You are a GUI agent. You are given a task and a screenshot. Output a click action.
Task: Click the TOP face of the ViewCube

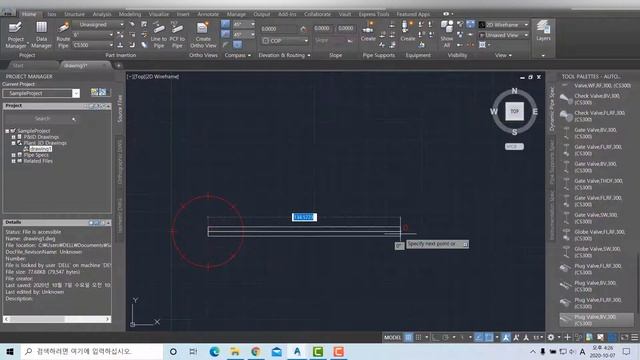(514, 111)
